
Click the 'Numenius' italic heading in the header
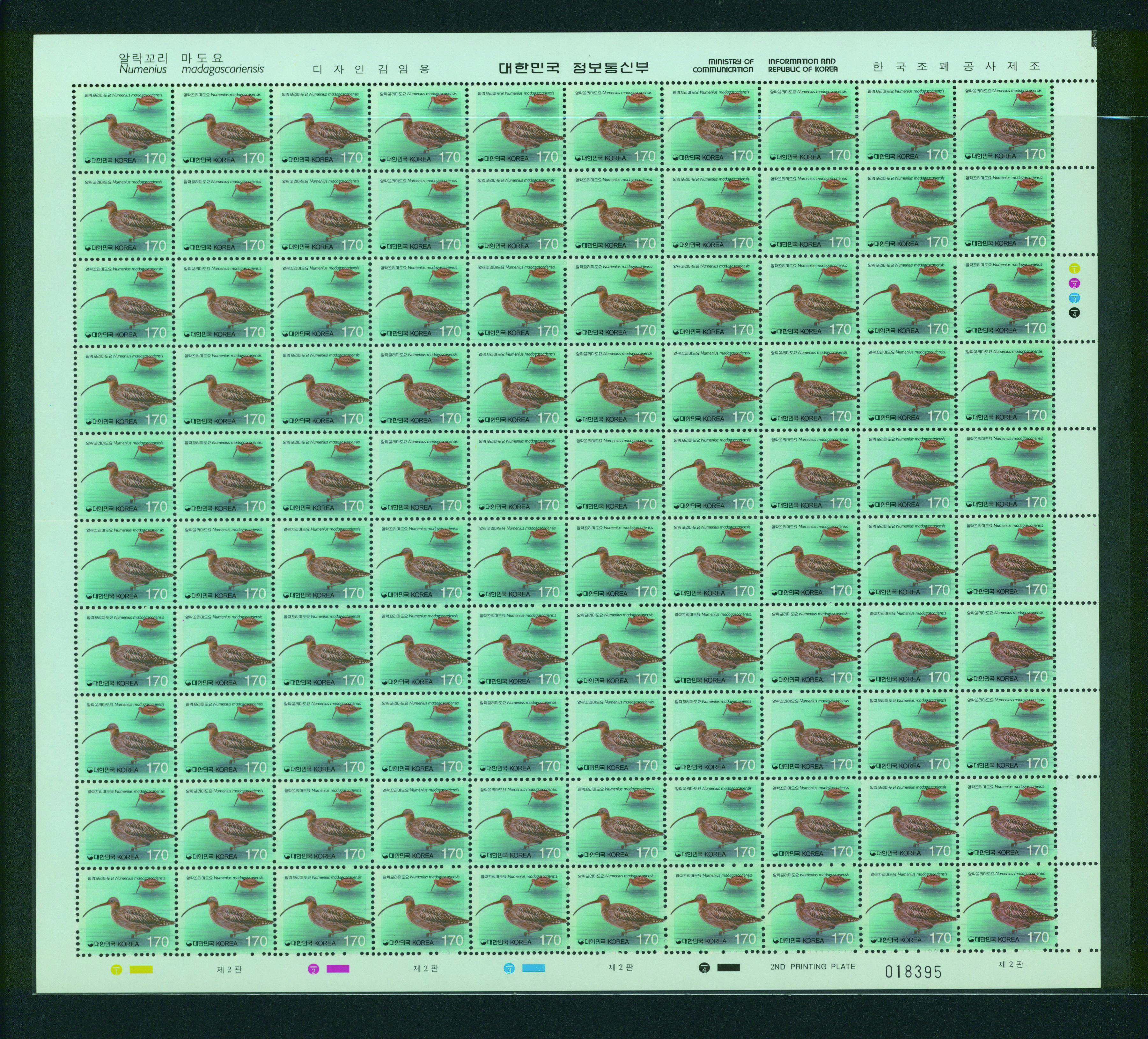tap(142, 70)
